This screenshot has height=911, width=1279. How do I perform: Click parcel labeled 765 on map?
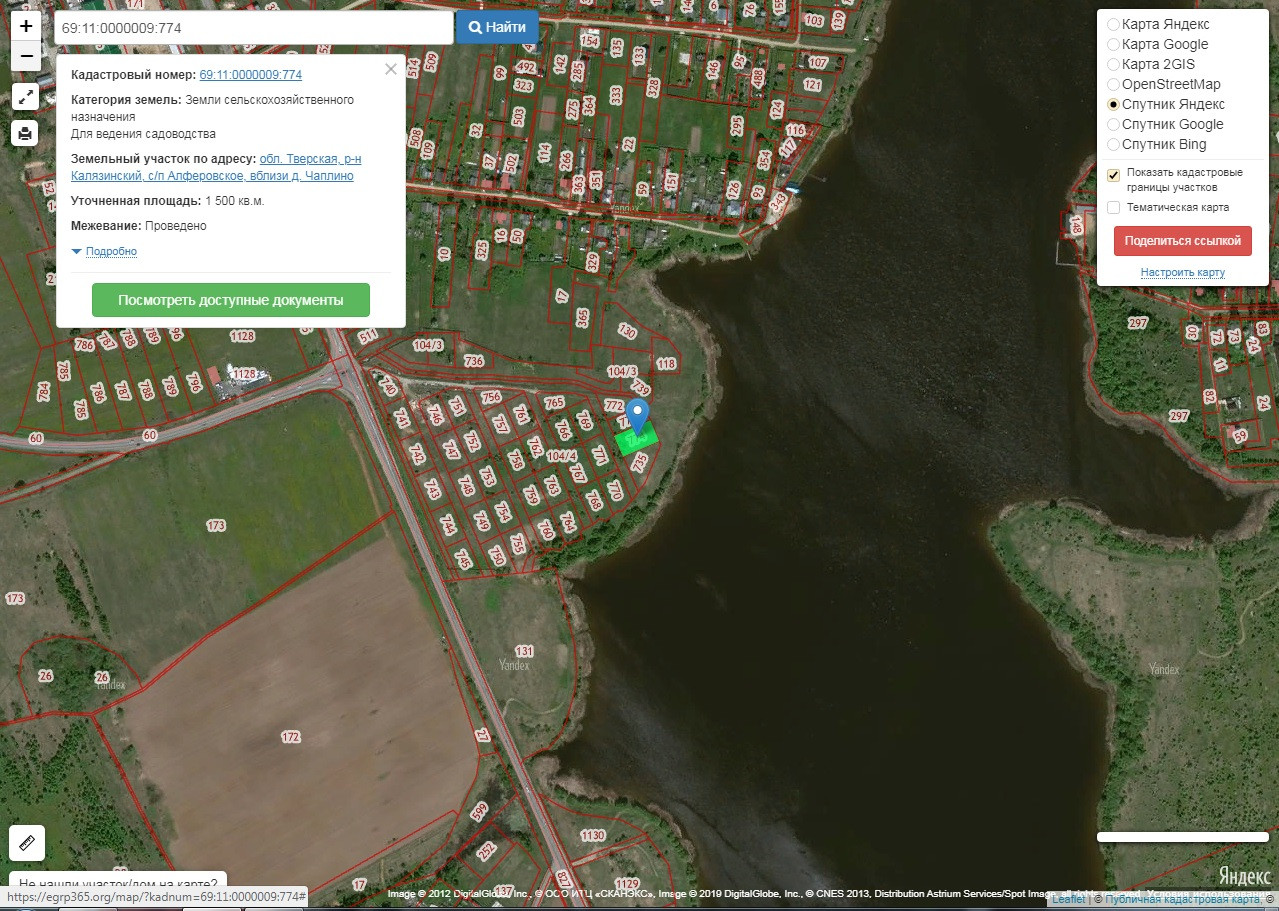click(554, 402)
